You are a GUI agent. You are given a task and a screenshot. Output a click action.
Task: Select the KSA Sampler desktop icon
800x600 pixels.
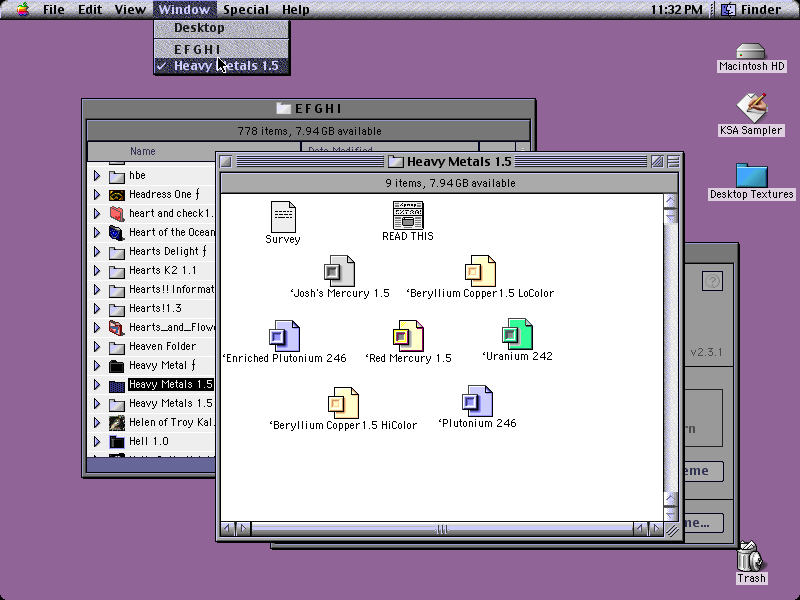coord(751,108)
